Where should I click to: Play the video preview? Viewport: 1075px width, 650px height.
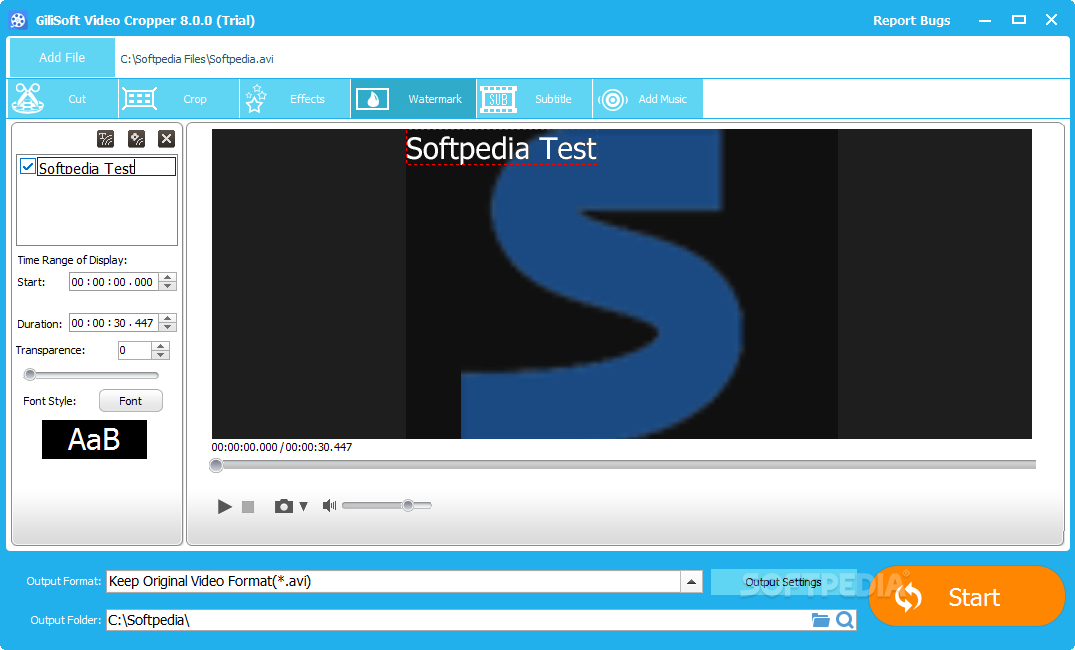point(224,507)
